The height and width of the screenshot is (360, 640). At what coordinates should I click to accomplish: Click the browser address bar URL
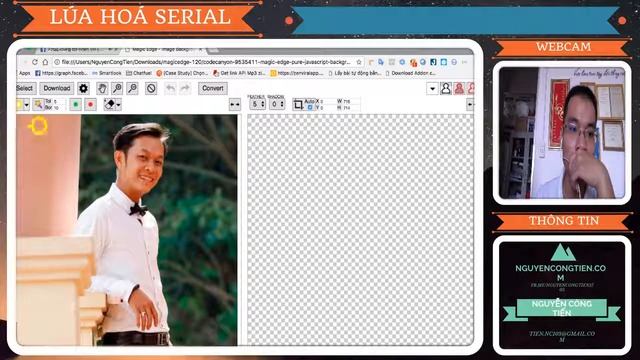coord(206,62)
